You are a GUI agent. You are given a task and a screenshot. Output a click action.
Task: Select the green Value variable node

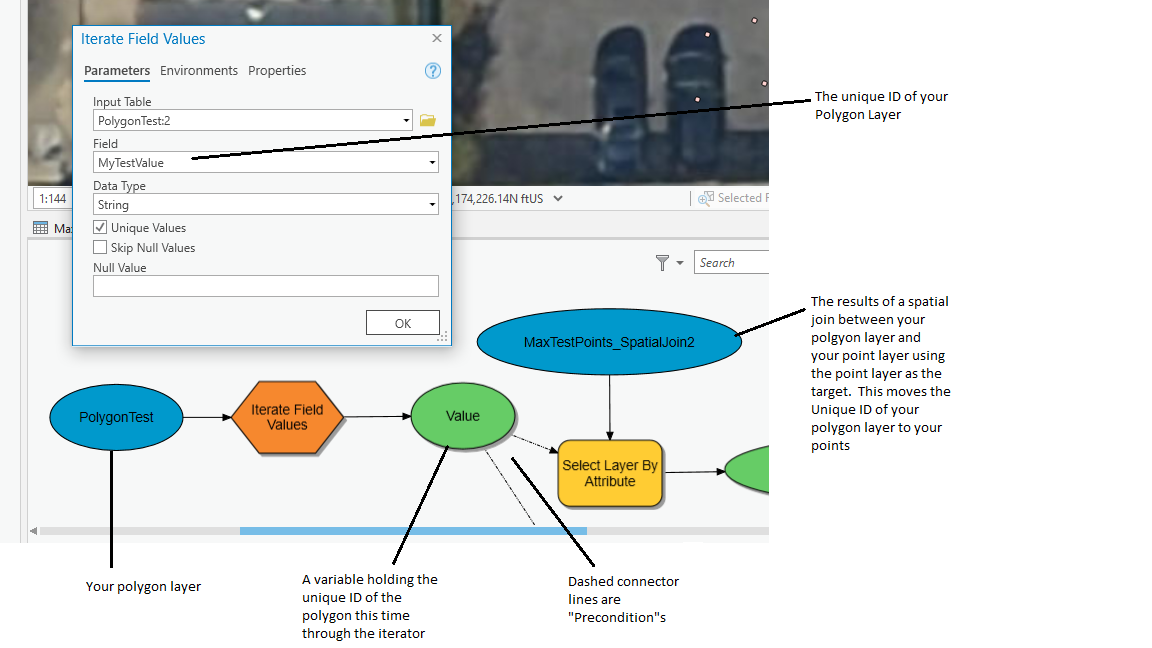(462, 415)
